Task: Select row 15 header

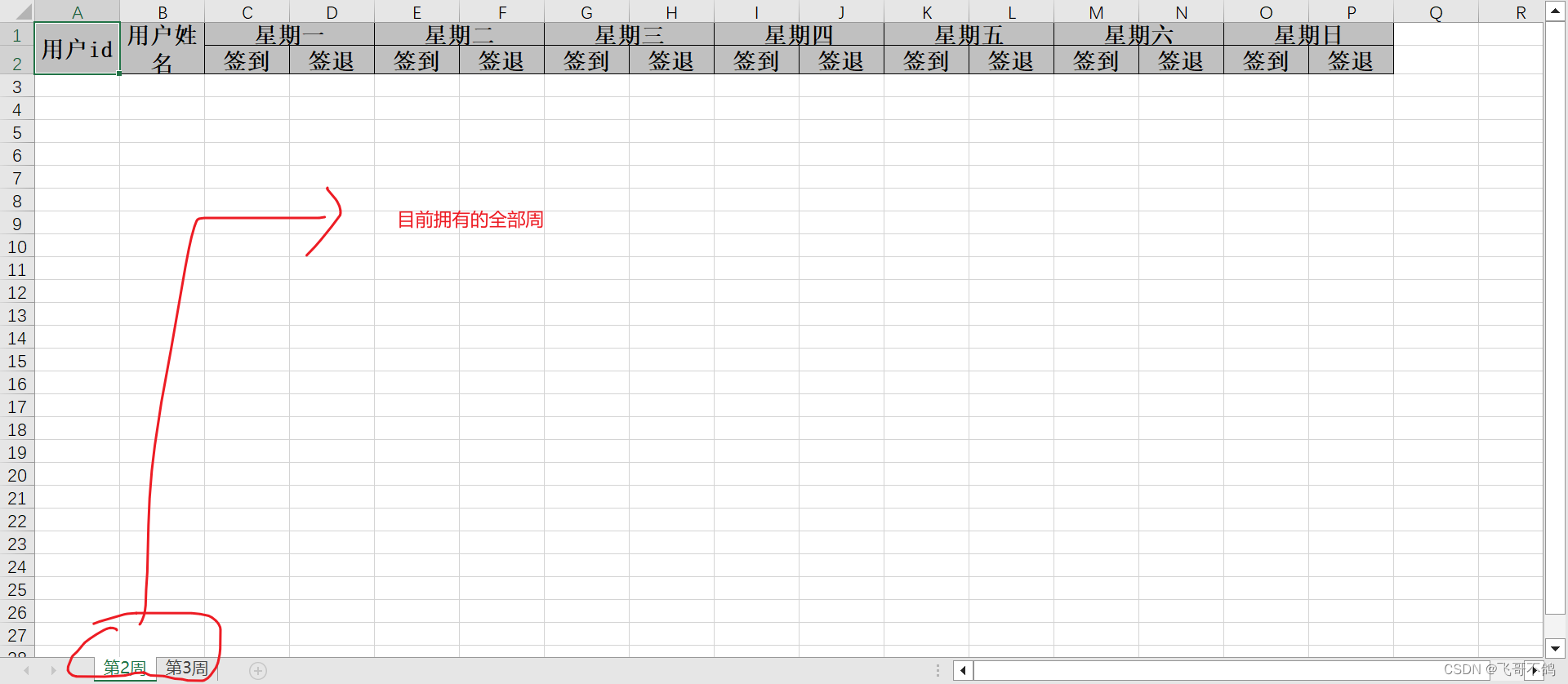Action: [17, 361]
